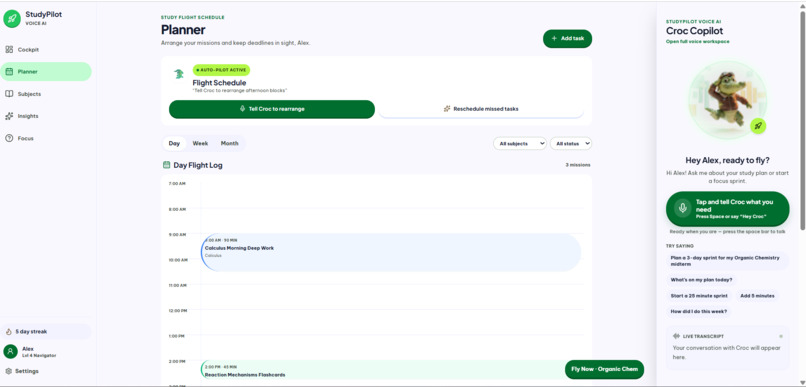This screenshot has width=806, height=387.
Task: Switch to the Day view tab
Action: tap(174, 143)
